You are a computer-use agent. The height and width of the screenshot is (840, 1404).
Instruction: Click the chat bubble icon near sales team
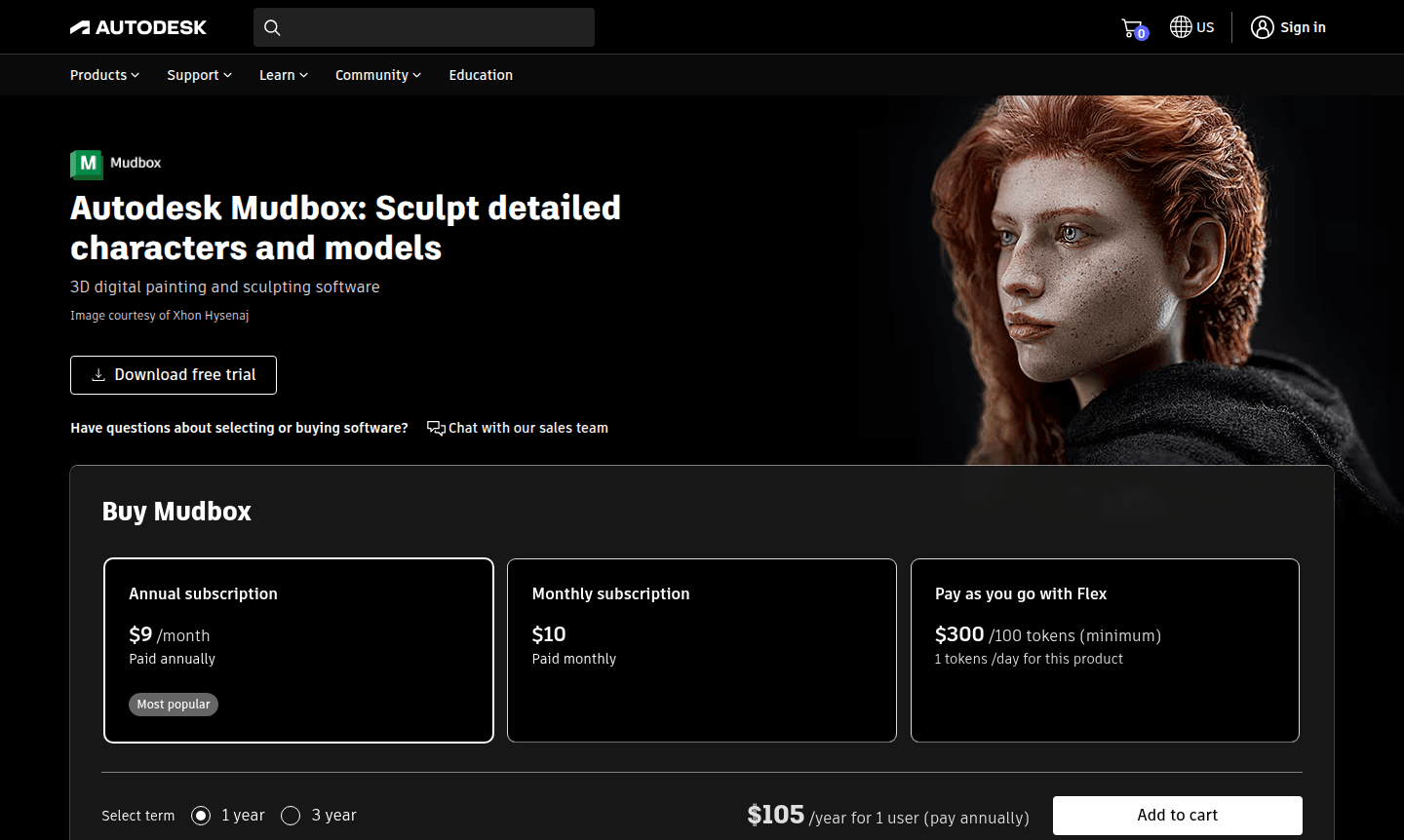click(435, 427)
